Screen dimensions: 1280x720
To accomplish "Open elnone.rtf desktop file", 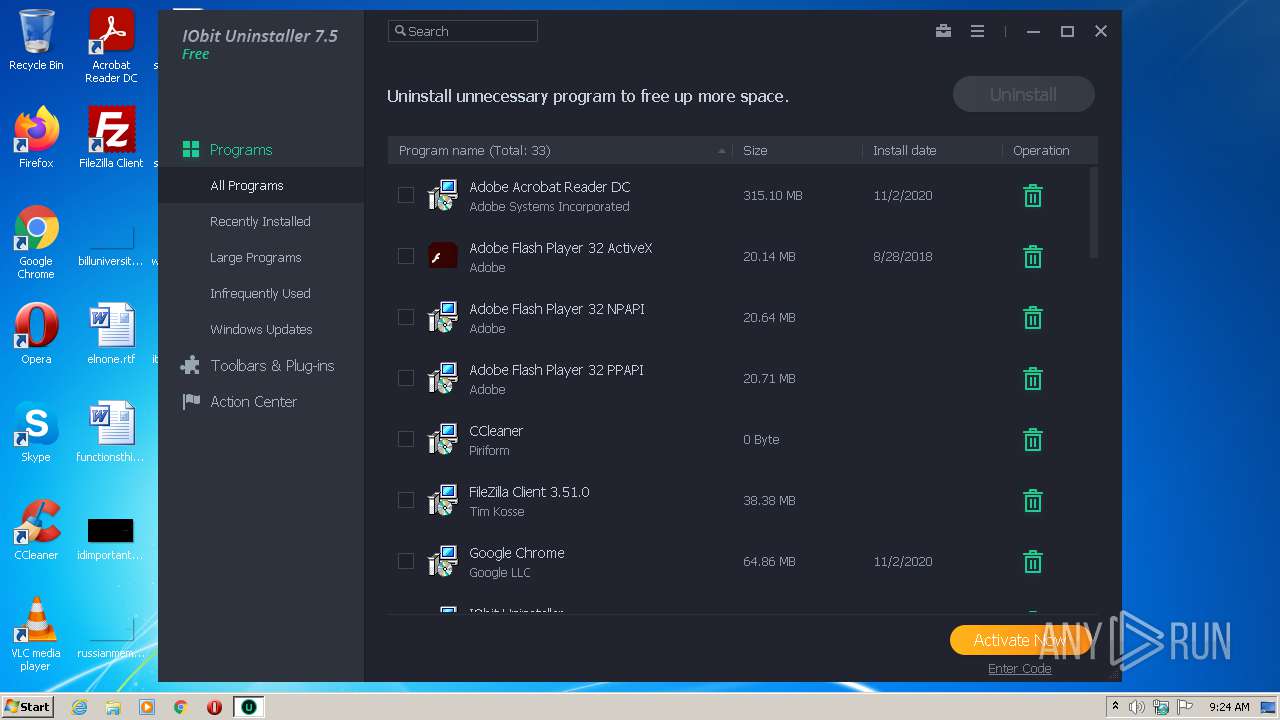I will click(x=111, y=334).
